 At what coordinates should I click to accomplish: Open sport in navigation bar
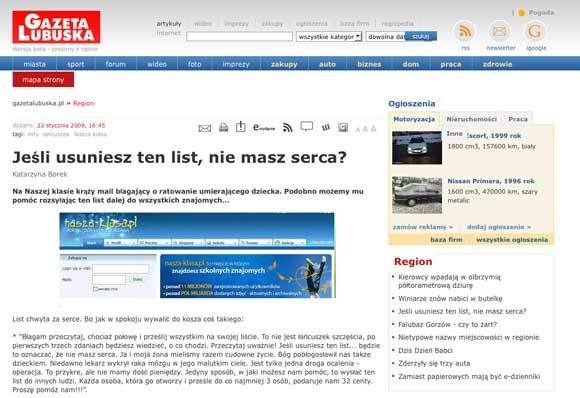[x=76, y=64]
